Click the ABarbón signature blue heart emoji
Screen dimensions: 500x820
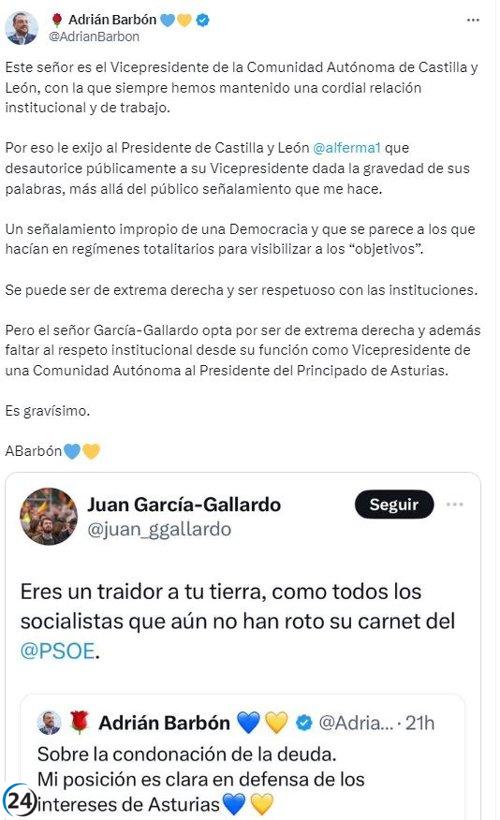pos(72,451)
